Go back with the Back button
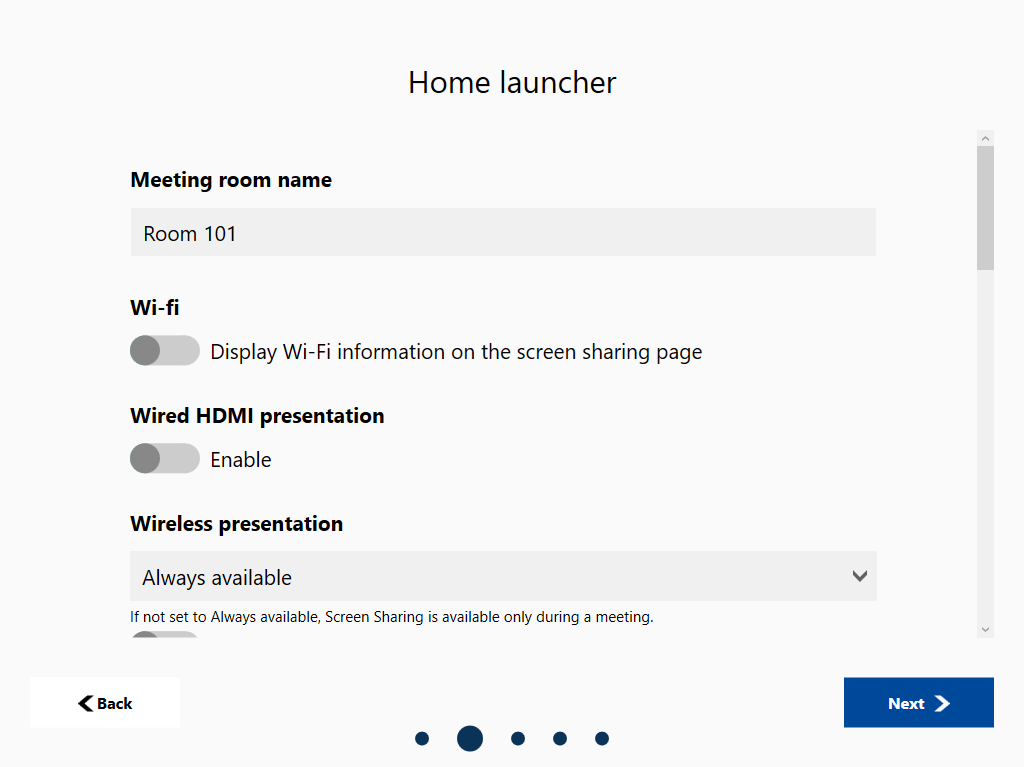1024x767 pixels. click(105, 703)
